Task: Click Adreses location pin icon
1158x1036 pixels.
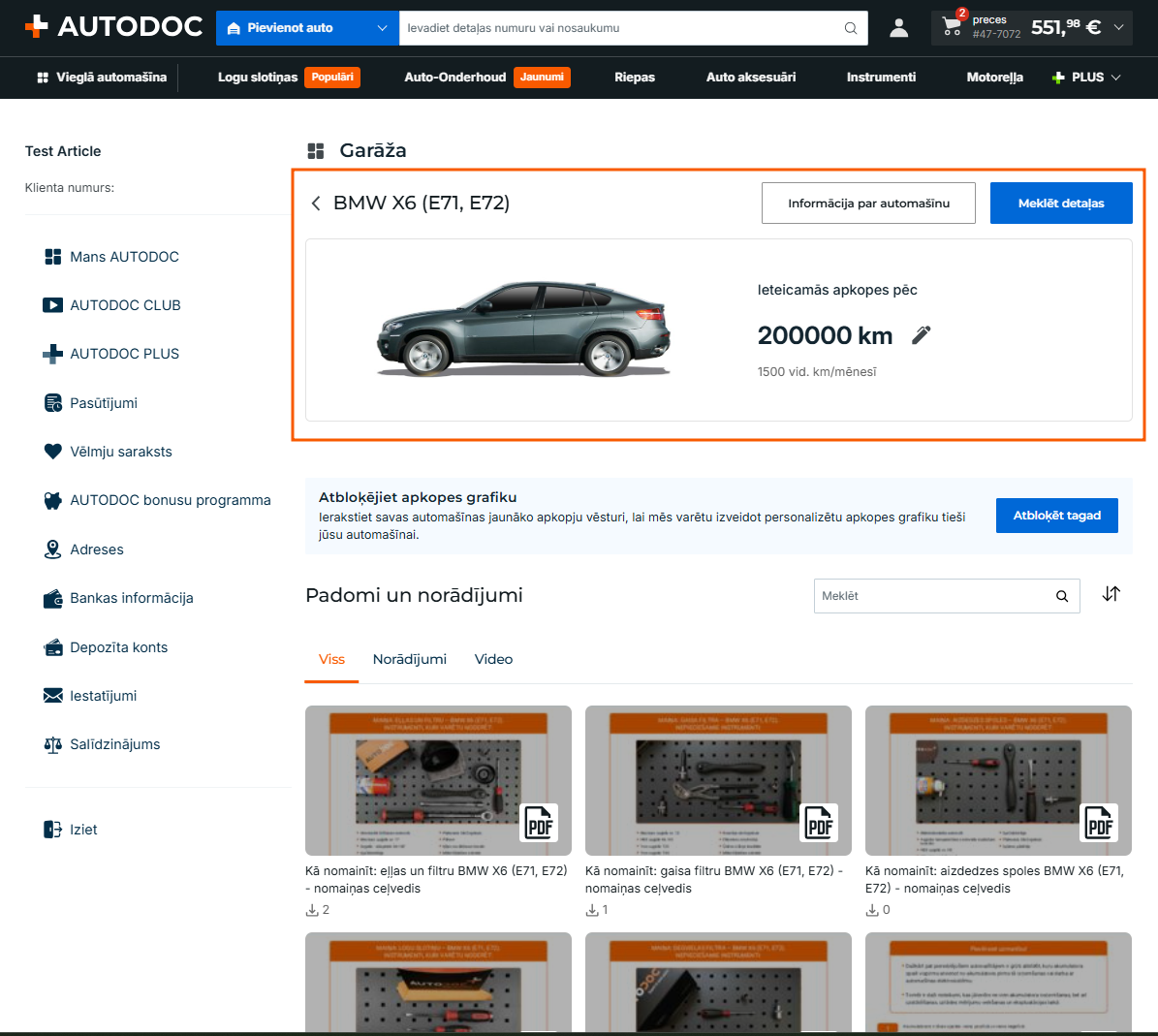Action: pos(52,549)
